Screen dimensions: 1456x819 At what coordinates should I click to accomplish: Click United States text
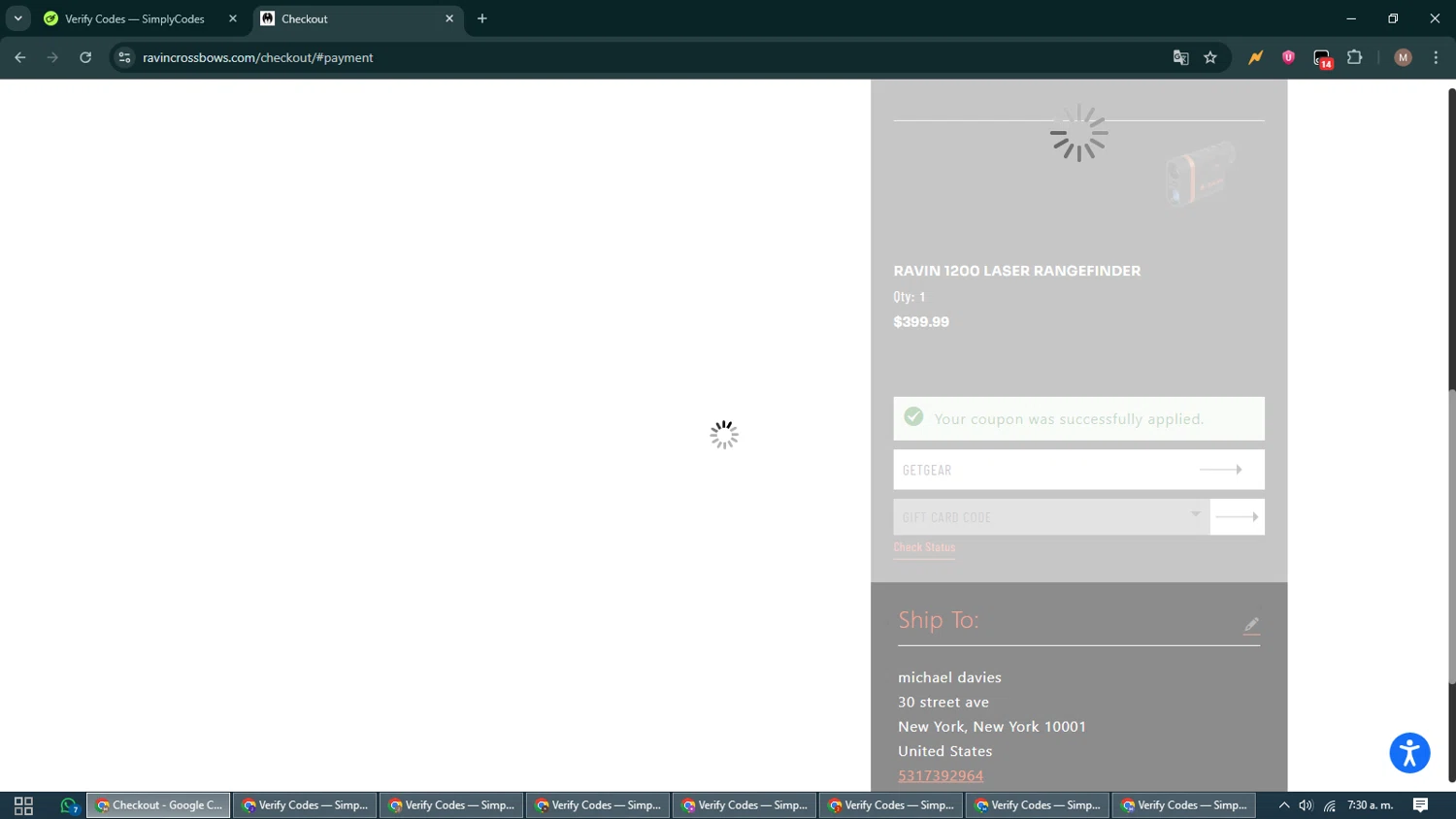click(944, 751)
